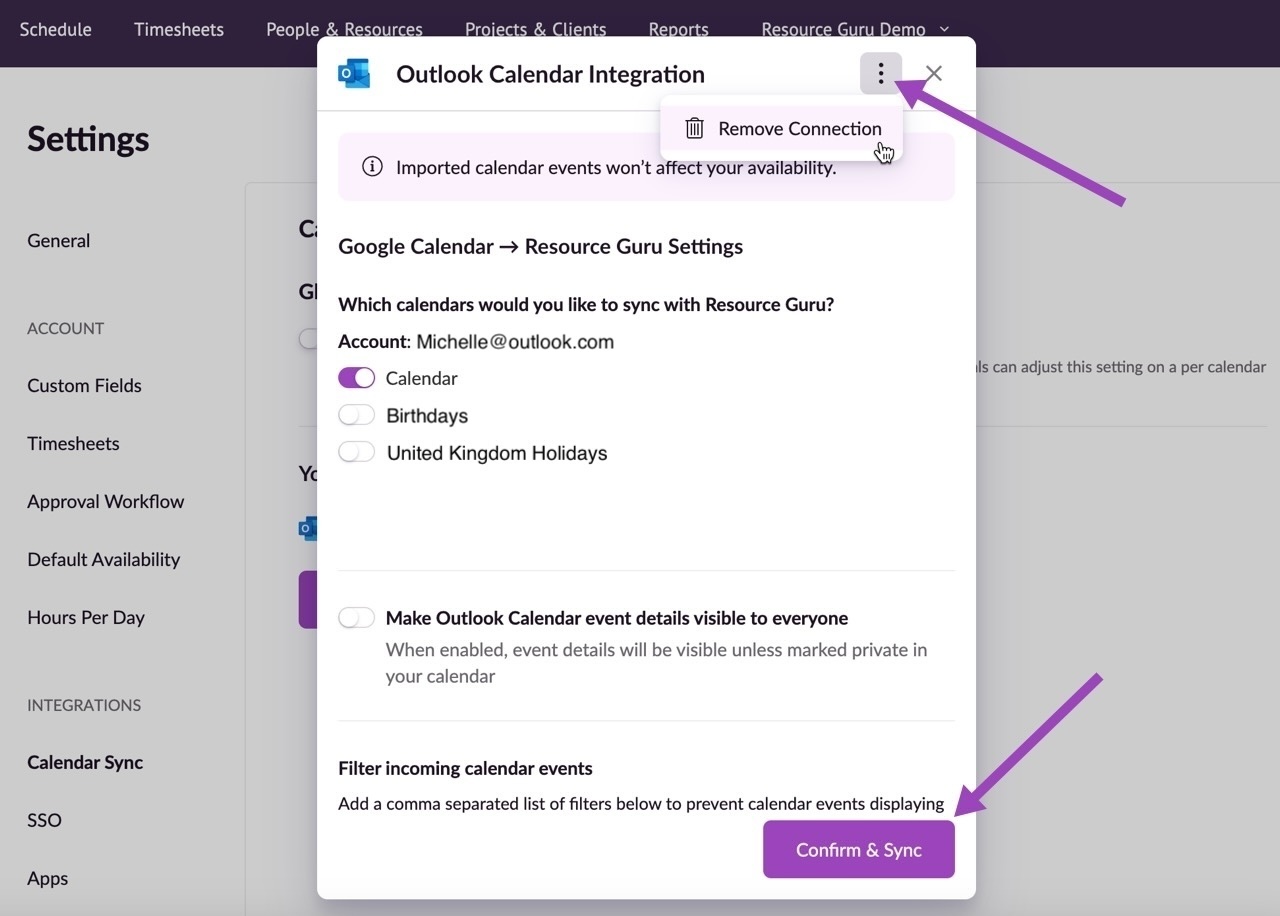
Task: Open the Resource Guru Demo account dropdown
Action: (855, 29)
